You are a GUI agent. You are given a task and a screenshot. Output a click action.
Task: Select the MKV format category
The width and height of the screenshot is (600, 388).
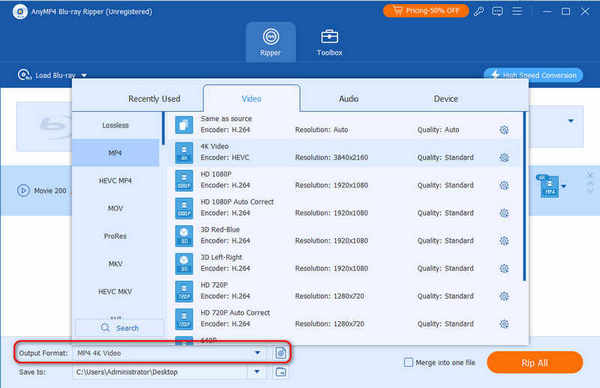coord(115,264)
